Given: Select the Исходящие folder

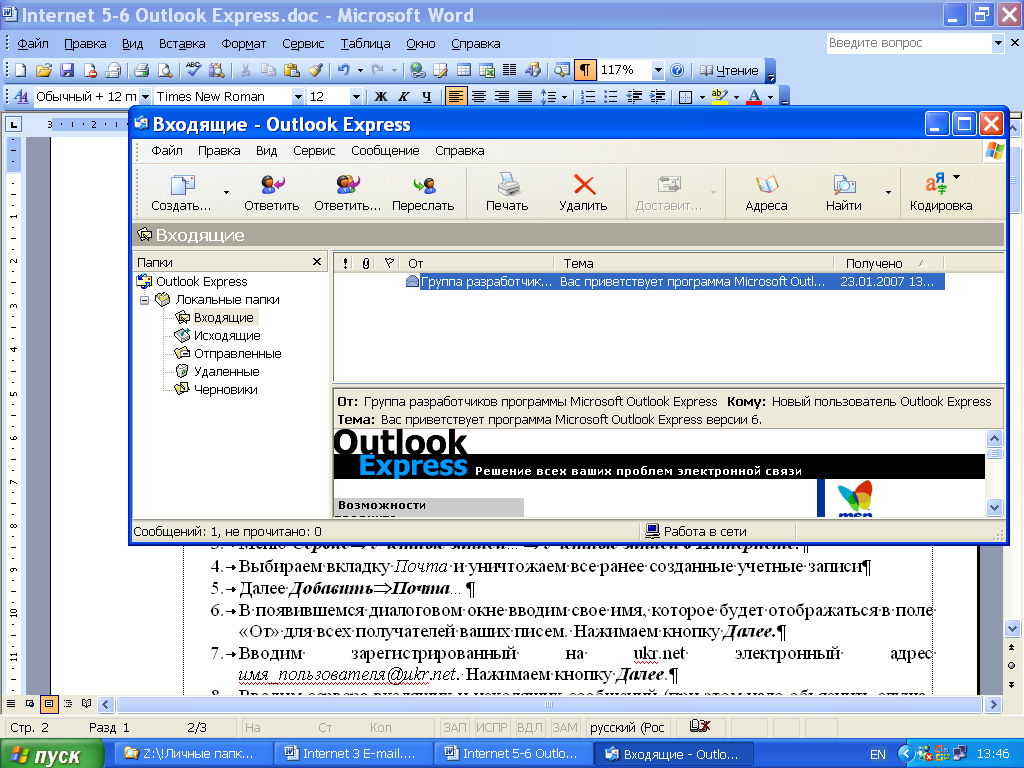Looking at the screenshot, I should (227, 336).
